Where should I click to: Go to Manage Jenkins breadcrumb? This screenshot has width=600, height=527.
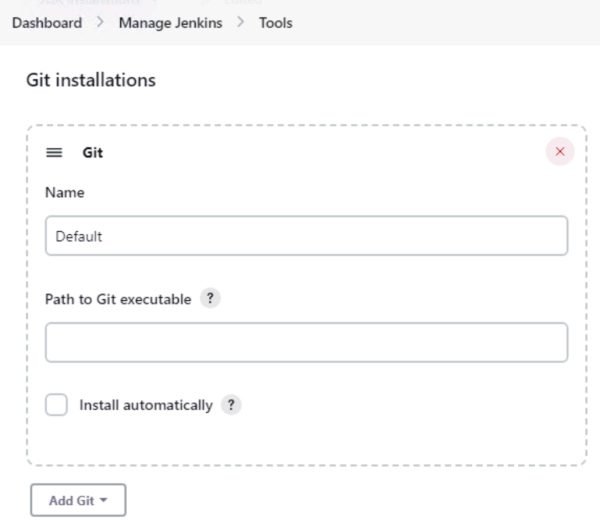pos(170,23)
